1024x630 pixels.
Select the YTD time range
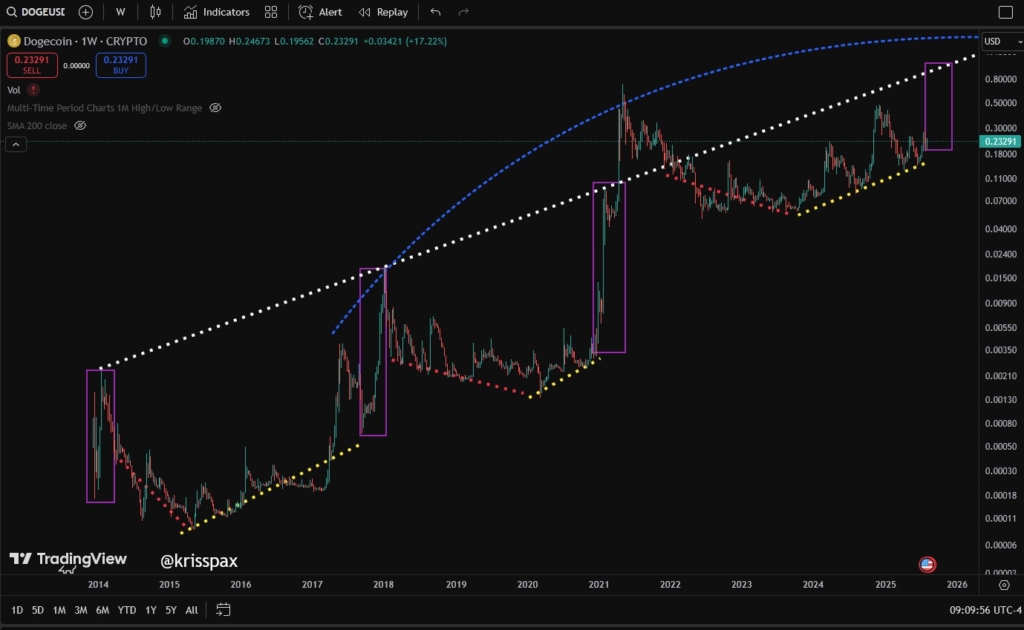point(127,610)
